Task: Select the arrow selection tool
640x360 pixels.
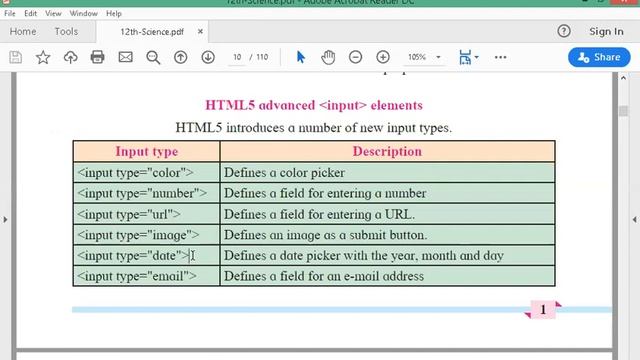Action: pos(301,57)
